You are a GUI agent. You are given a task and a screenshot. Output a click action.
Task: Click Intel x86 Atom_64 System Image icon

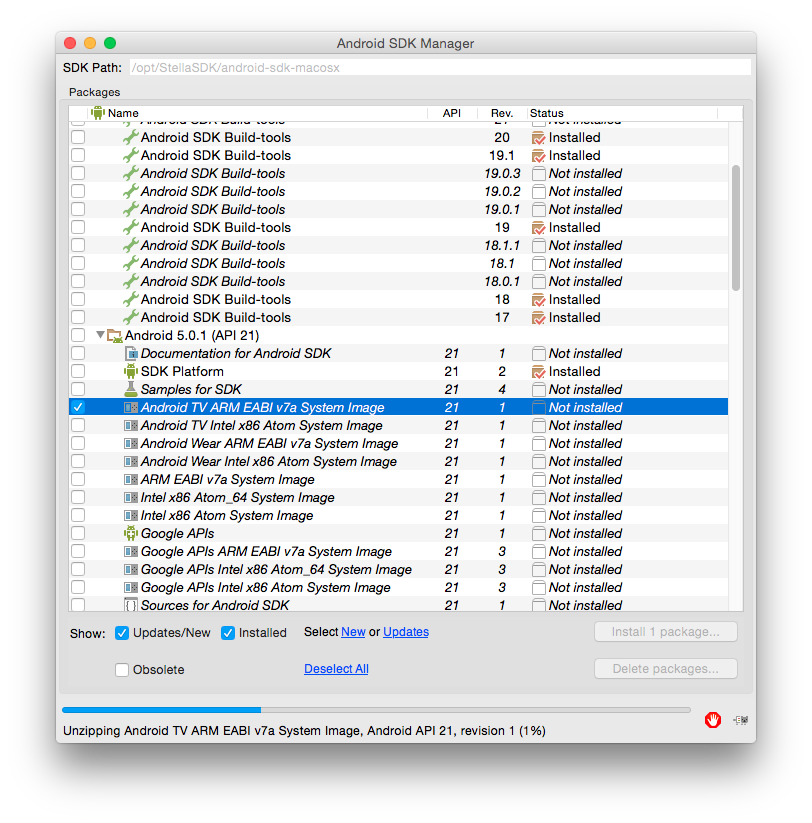[x=131, y=498]
